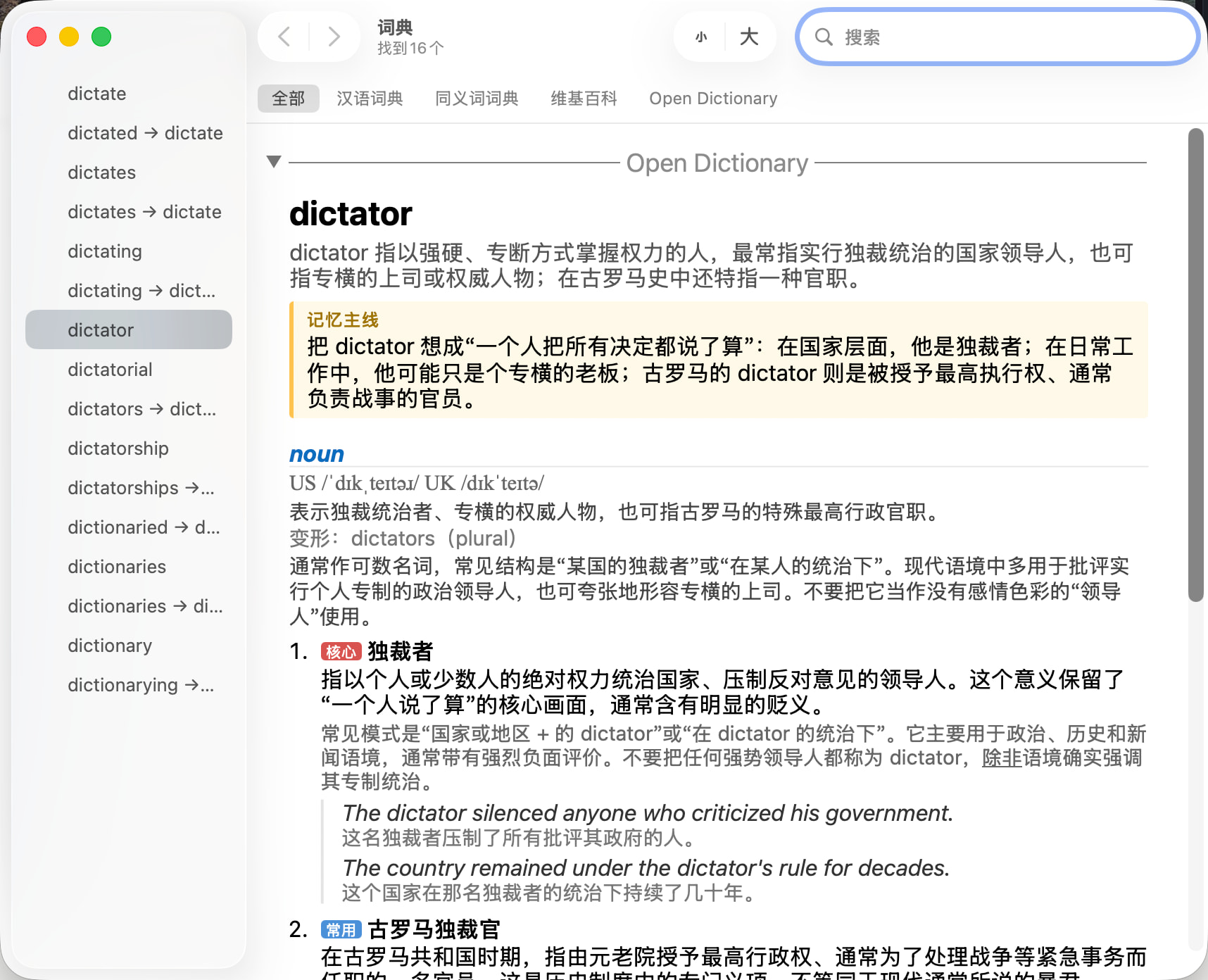Go back with the left chevron button

tap(284, 37)
